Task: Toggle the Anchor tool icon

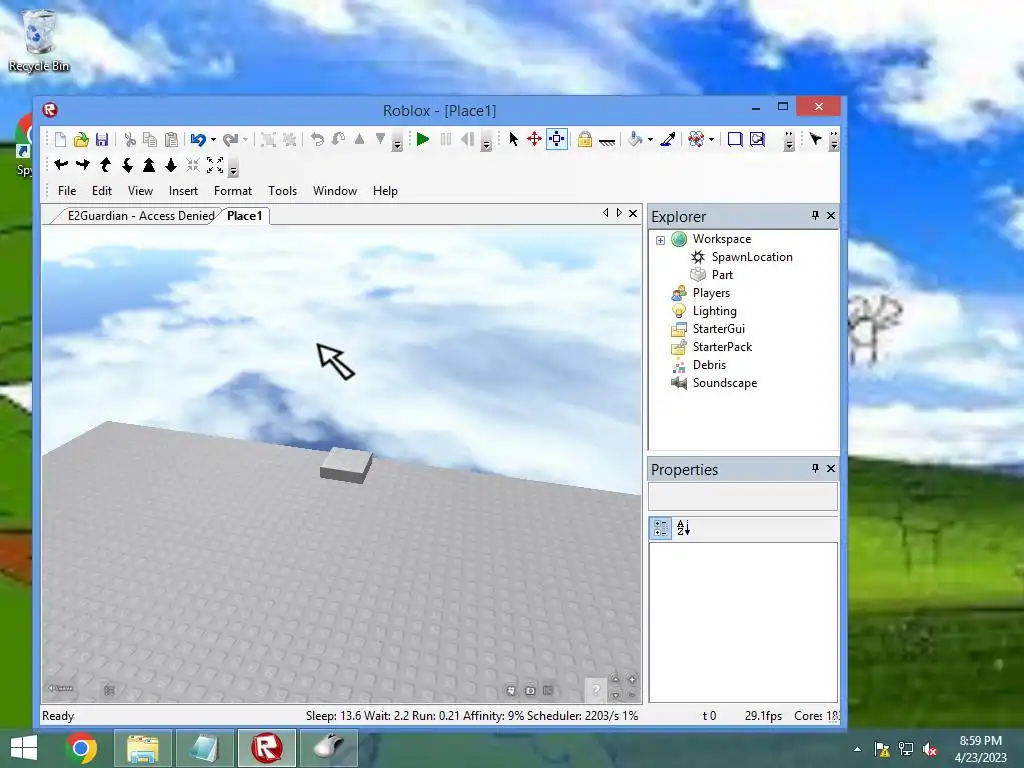Action: point(607,140)
